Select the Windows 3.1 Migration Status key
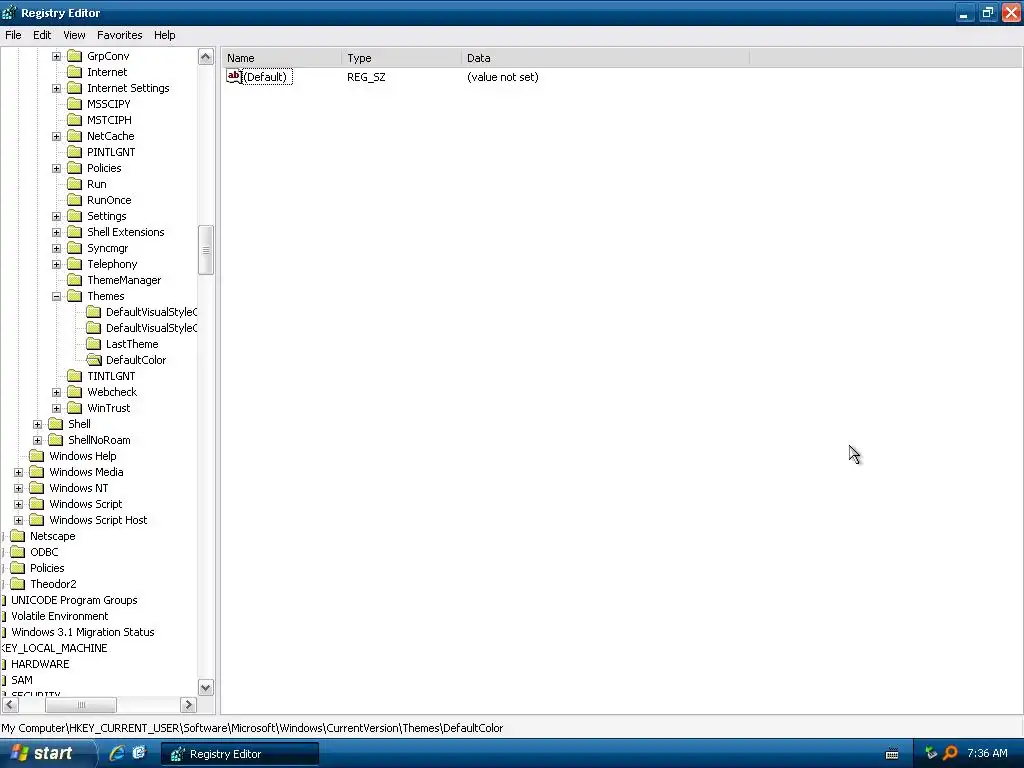This screenshot has width=1024, height=768. point(83,632)
